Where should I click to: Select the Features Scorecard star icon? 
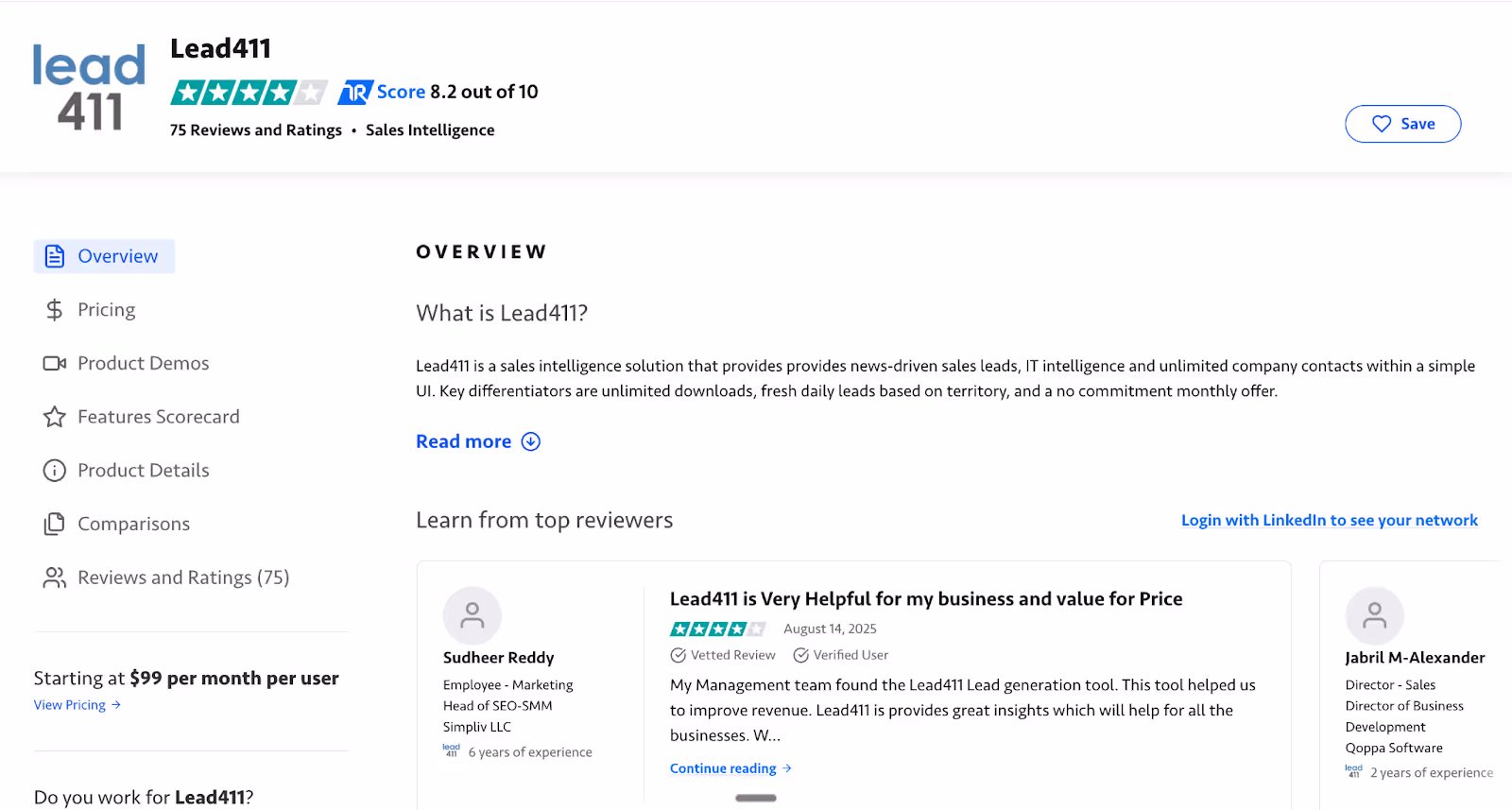click(x=55, y=416)
